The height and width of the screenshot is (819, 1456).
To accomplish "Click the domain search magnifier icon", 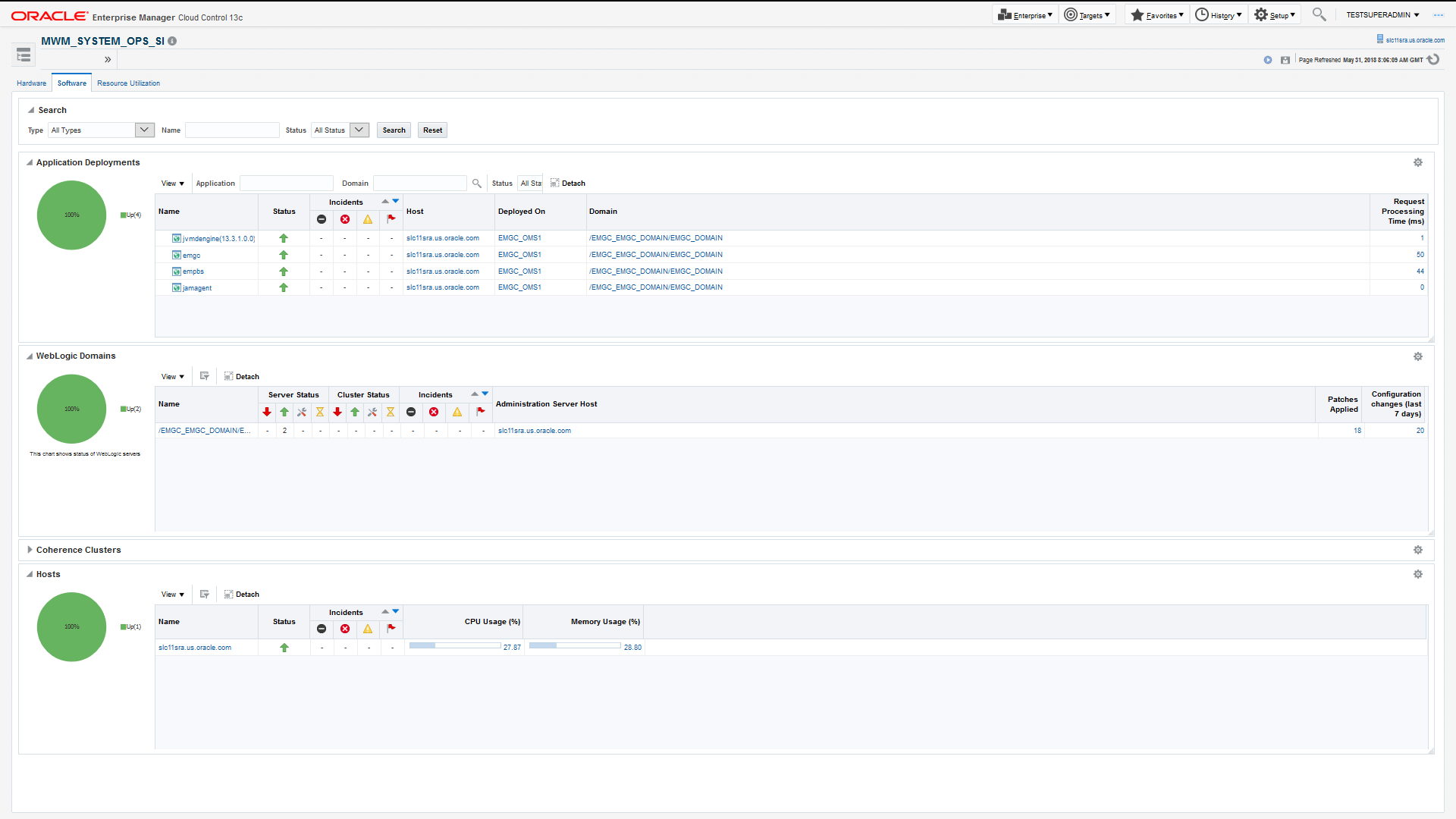I will 476,184.
